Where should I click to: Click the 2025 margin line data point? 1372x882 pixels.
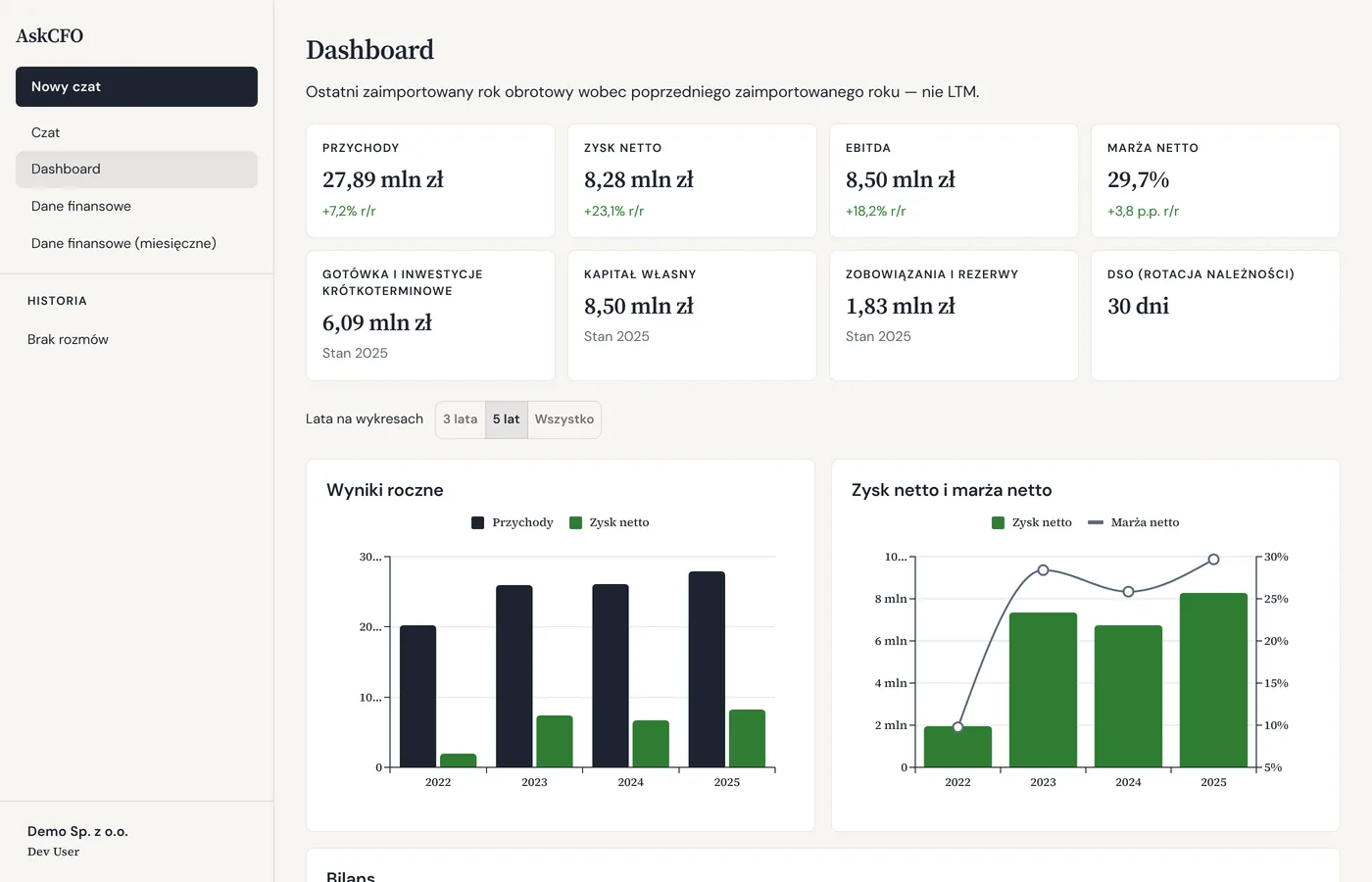(x=1213, y=559)
